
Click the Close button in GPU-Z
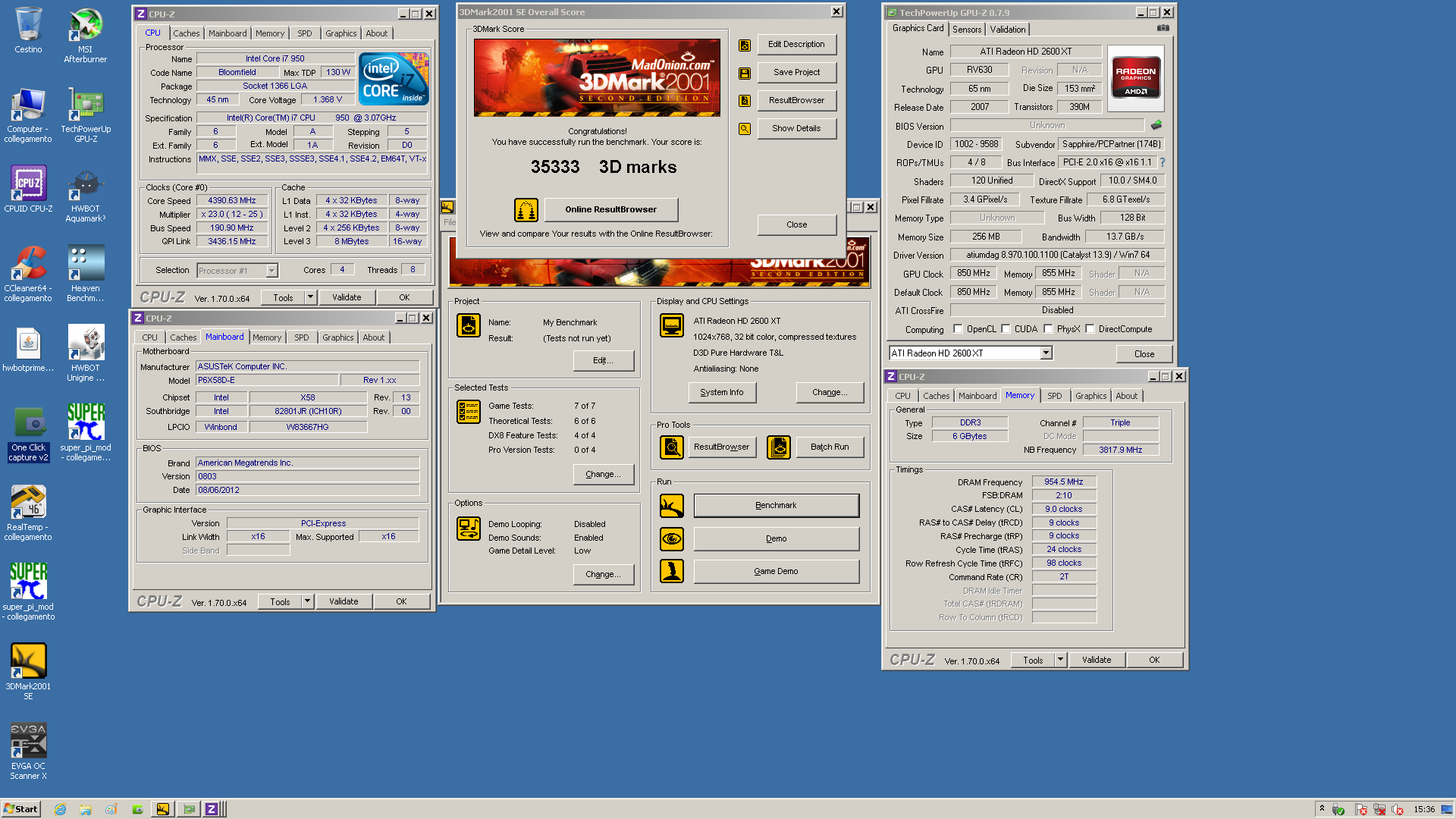(x=1144, y=354)
